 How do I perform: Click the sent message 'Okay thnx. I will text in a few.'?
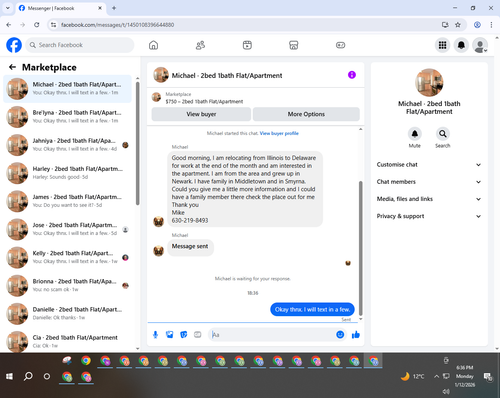tap(312, 309)
